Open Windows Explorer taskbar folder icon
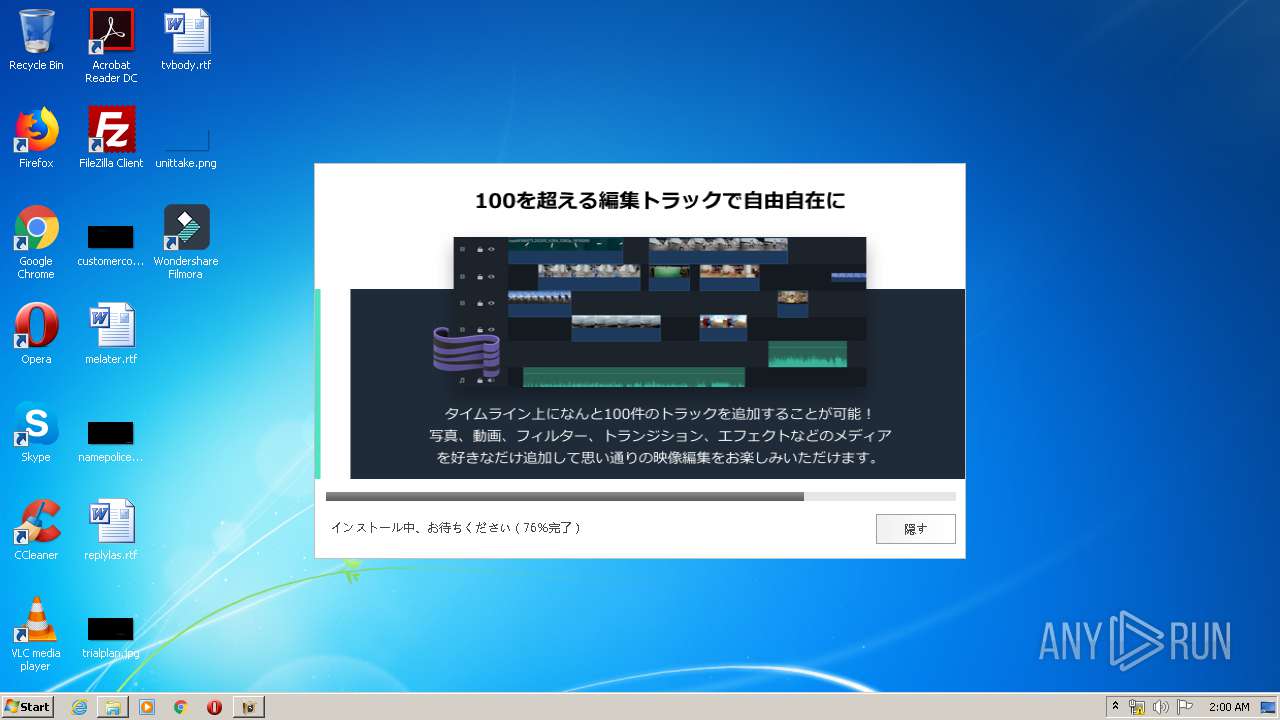Screen dimensions: 1280x720 coord(113,707)
